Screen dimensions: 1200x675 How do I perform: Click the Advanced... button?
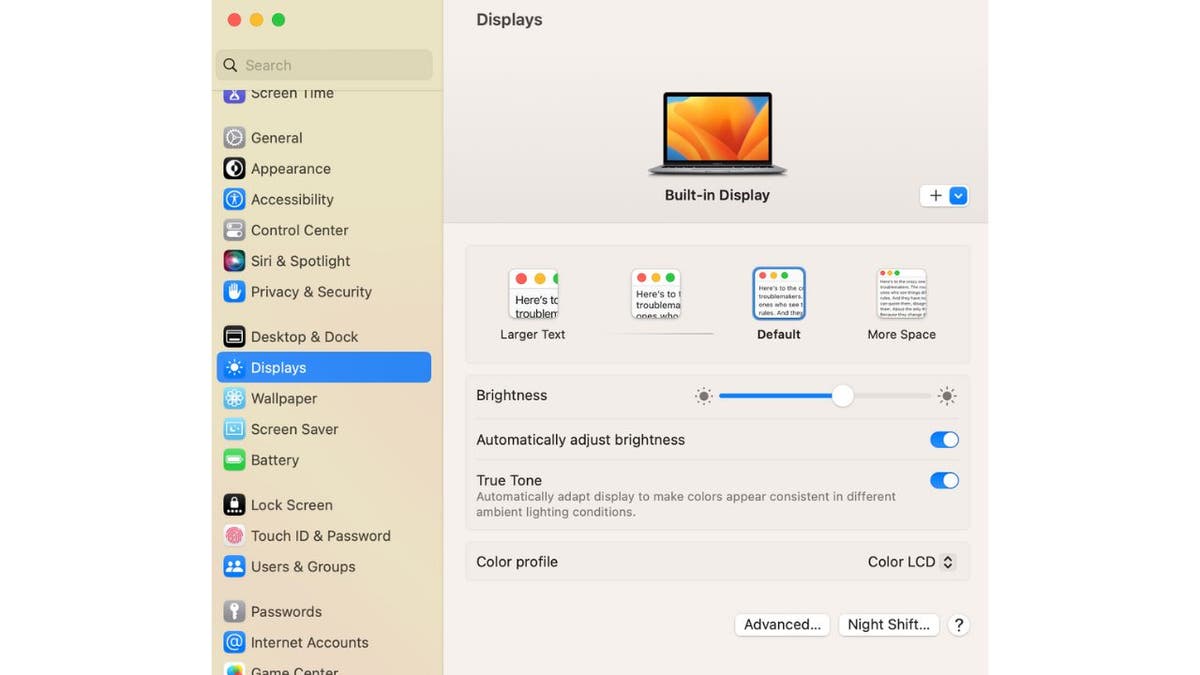point(782,625)
